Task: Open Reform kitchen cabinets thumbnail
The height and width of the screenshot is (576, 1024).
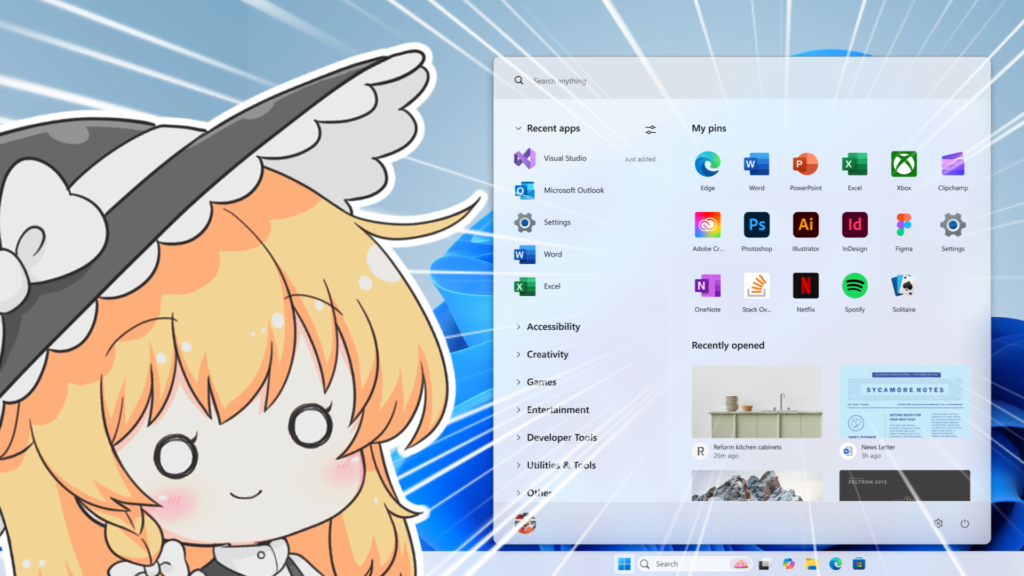Action: click(x=756, y=401)
